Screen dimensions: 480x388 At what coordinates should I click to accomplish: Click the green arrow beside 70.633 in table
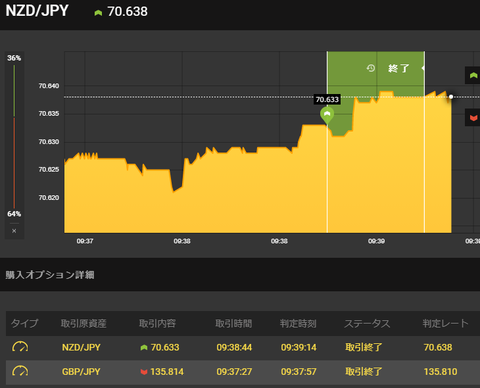point(144,348)
